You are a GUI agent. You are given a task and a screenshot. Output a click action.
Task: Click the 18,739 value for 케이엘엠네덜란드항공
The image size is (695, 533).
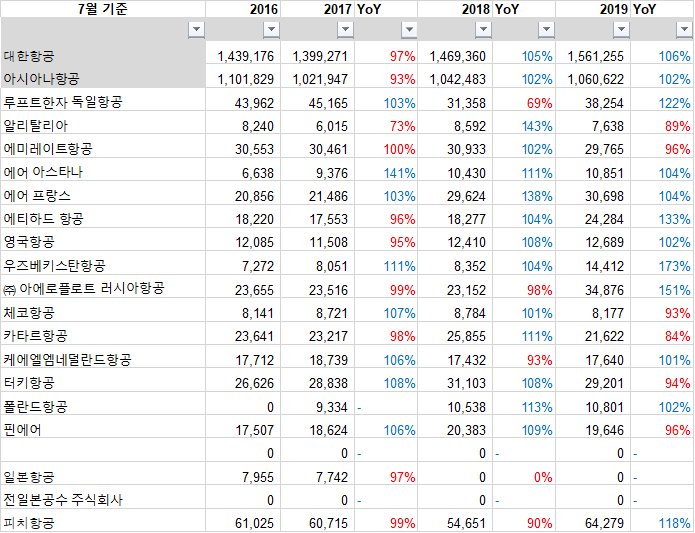point(328,360)
